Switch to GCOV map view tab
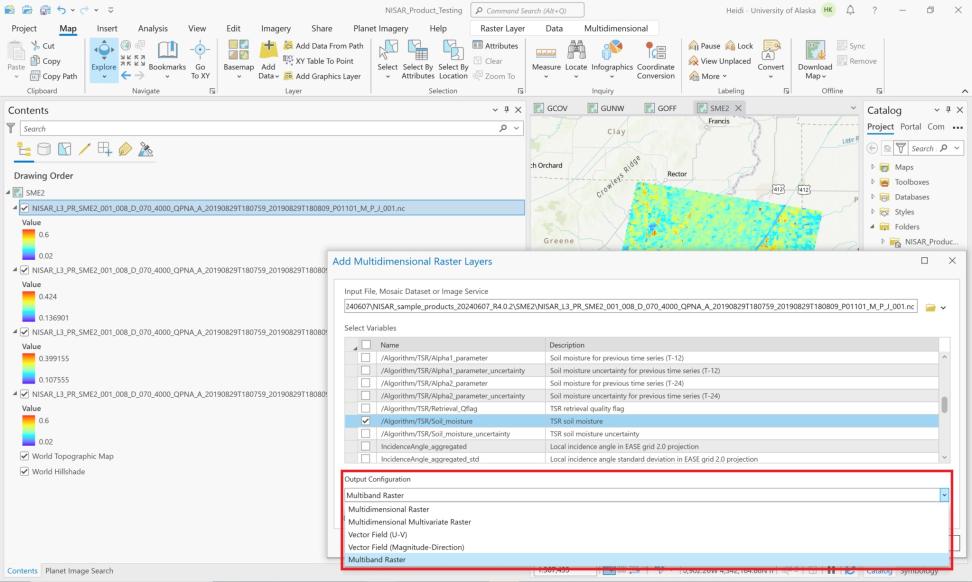 click(x=550, y=108)
